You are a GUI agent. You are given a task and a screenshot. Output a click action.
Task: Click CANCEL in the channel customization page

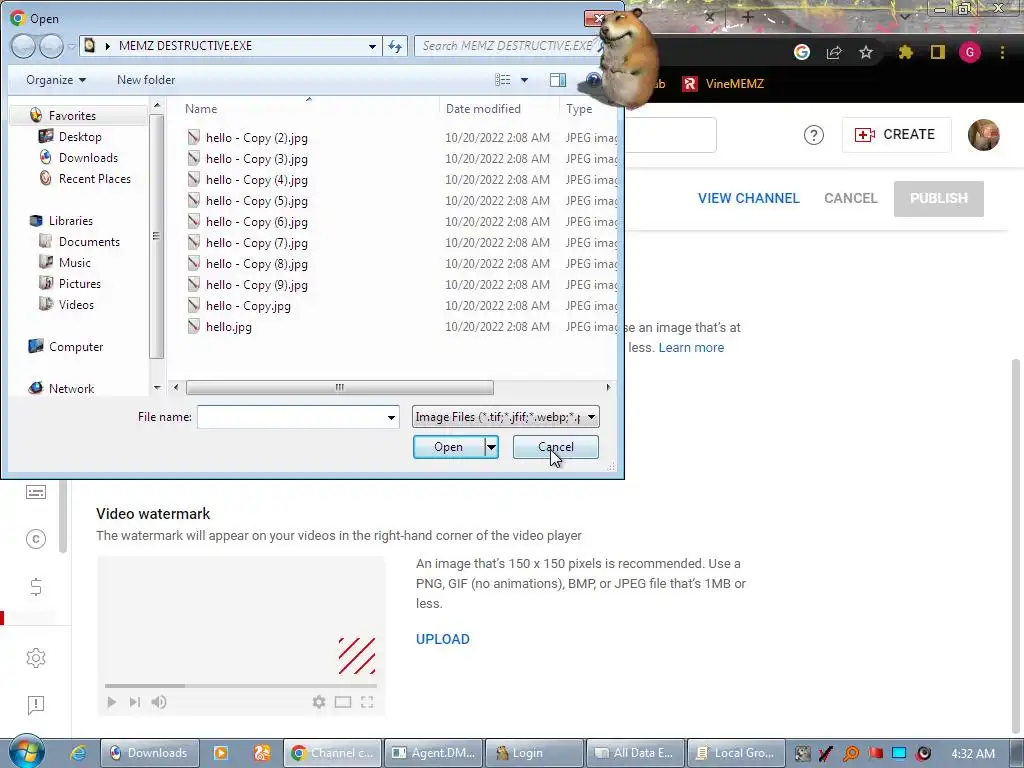click(850, 199)
